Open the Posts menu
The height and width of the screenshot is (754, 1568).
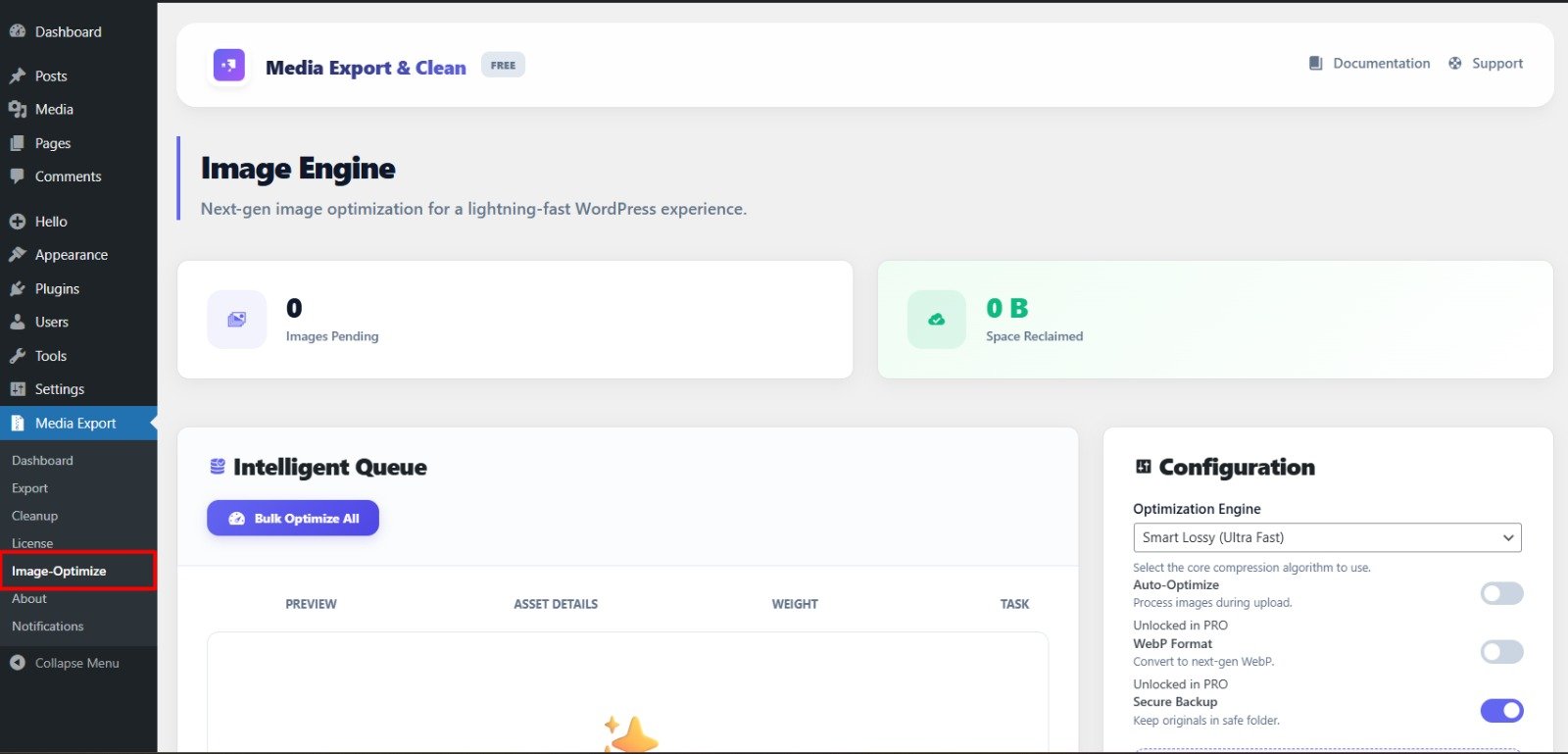(x=78, y=75)
